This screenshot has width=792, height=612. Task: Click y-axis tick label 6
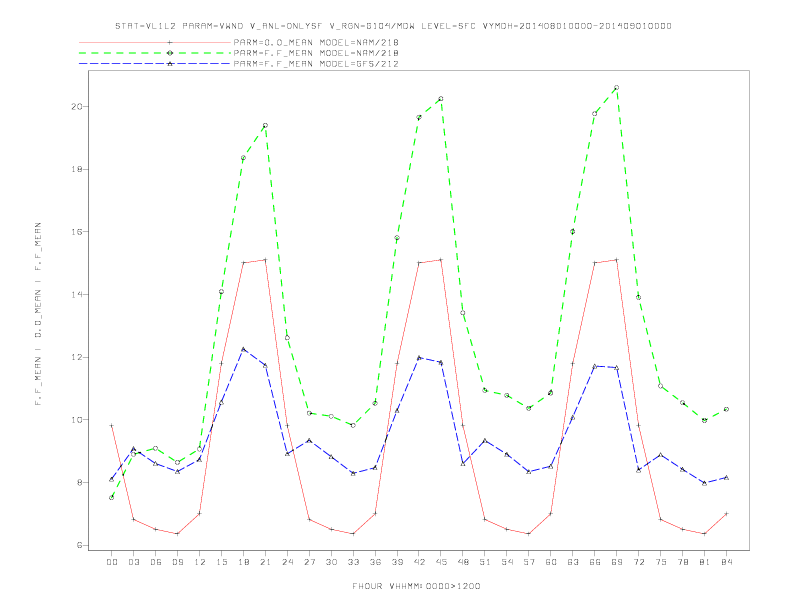click(79, 545)
